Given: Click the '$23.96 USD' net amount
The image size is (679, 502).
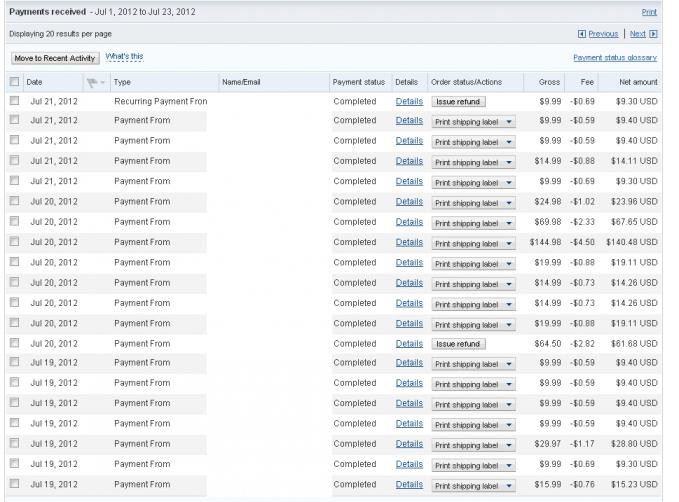Looking at the screenshot, I should 634,201.
